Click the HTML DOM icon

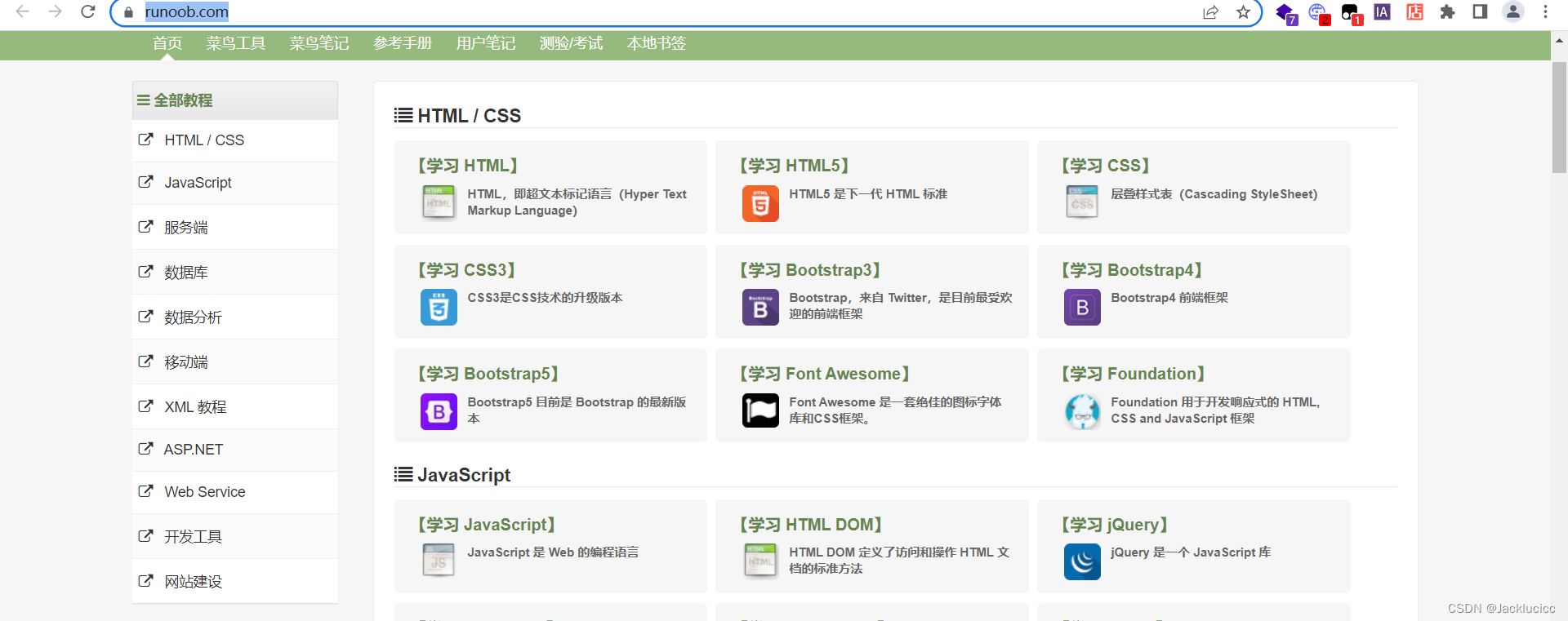point(760,561)
